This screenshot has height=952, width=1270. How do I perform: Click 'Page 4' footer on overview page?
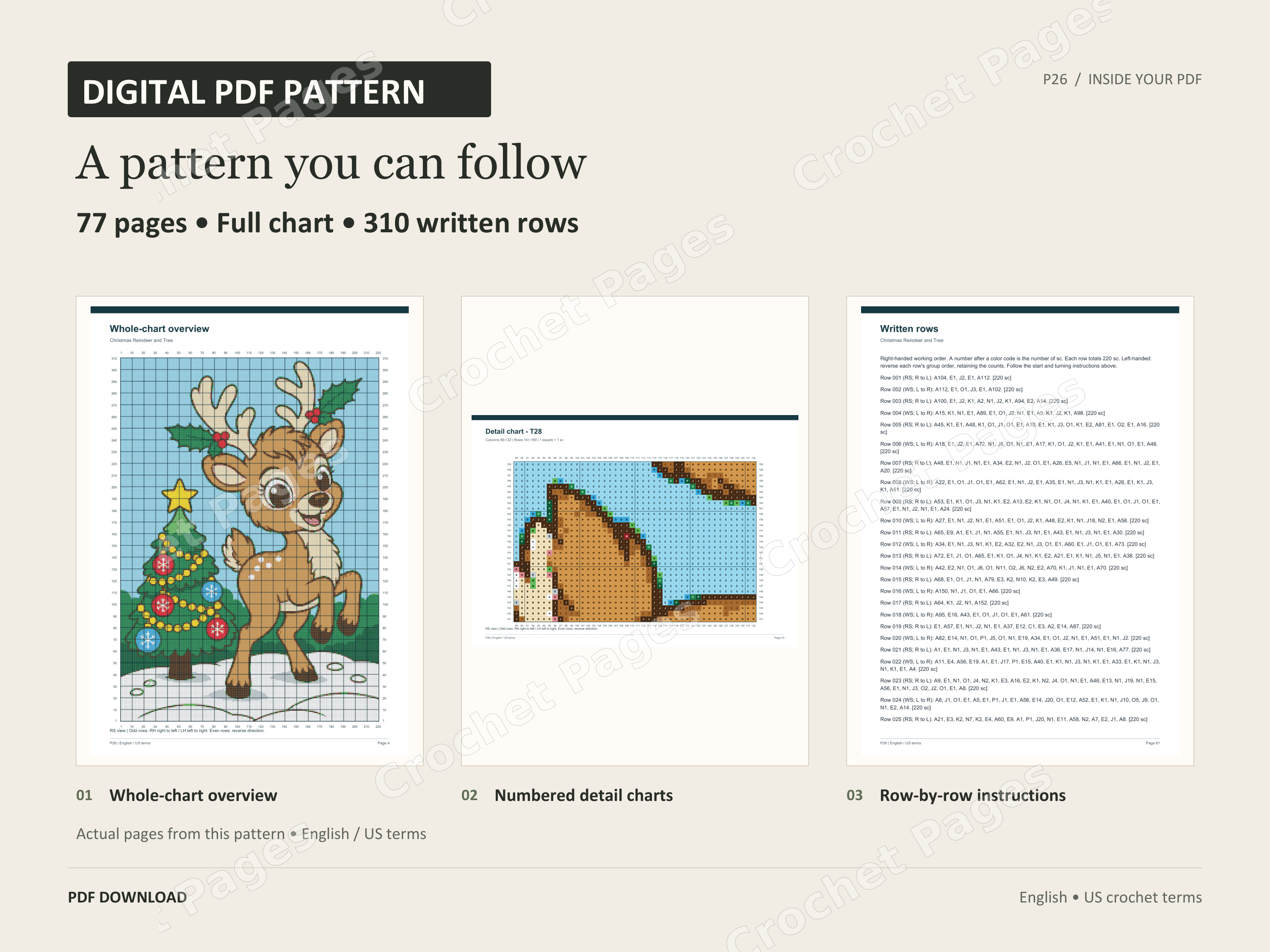tap(384, 743)
